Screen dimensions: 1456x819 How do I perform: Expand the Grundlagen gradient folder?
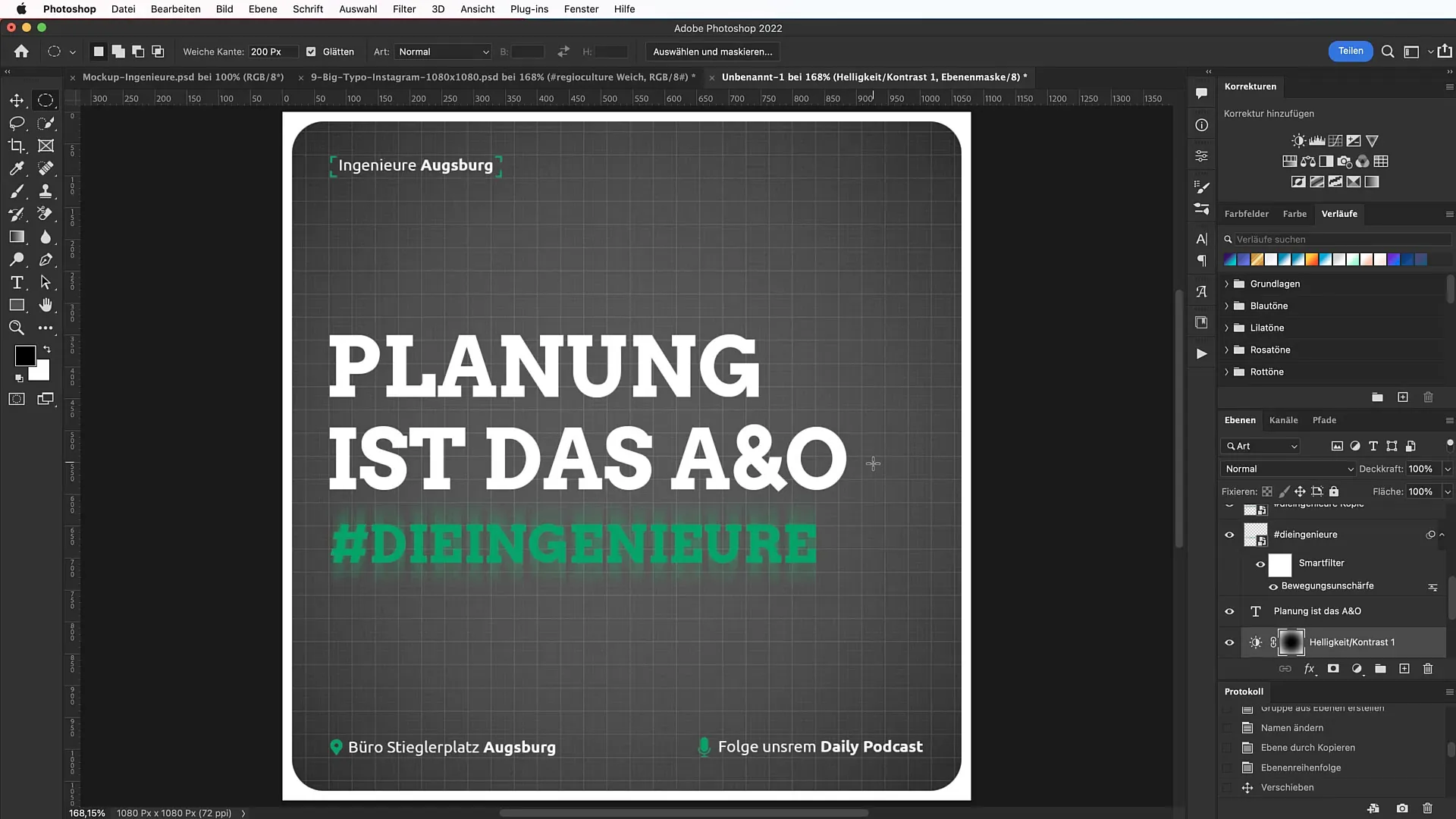click(1226, 283)
